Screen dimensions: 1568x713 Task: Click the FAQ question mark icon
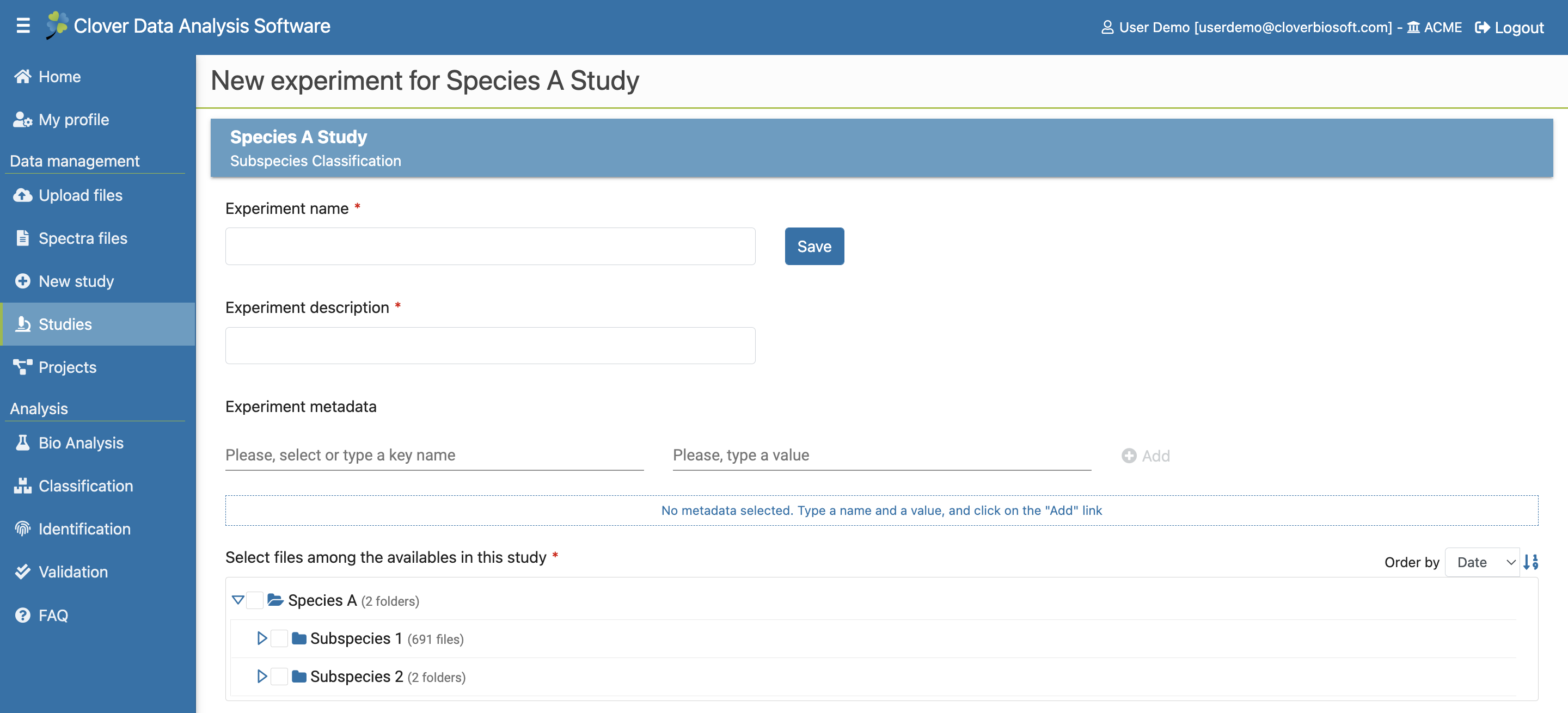tap(22, 616)
